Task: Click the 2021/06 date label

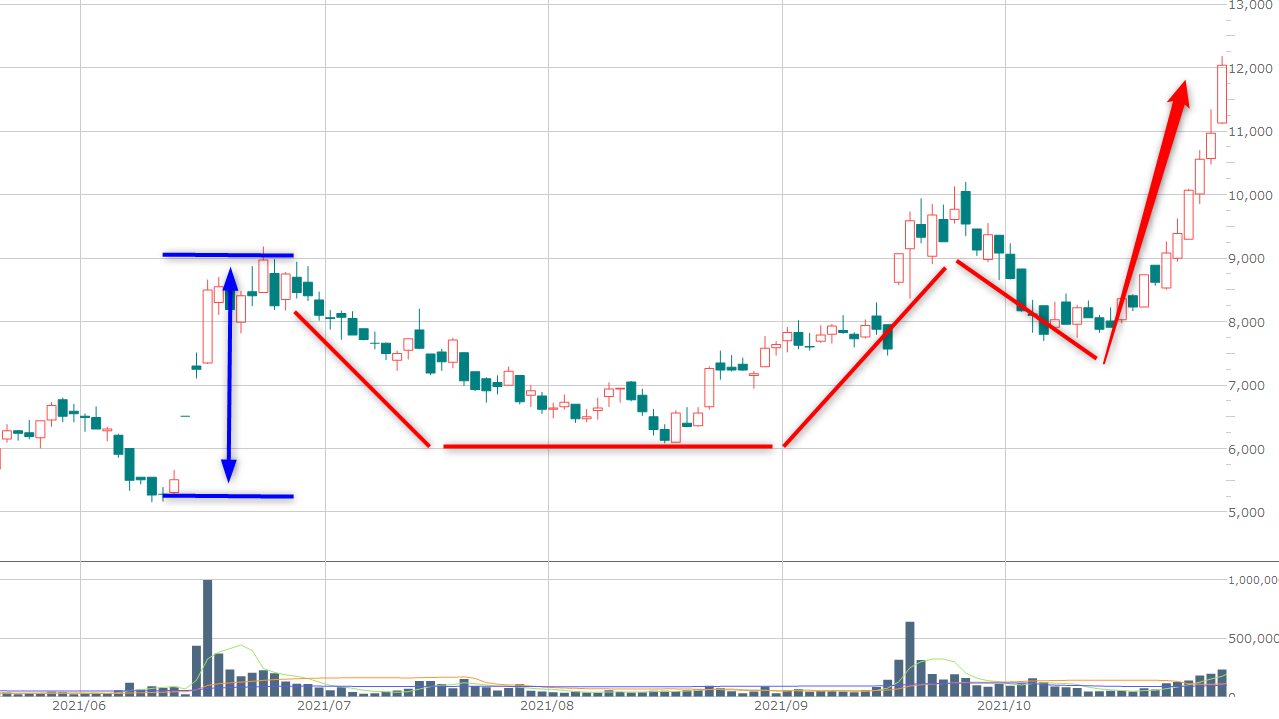Action: [x=79, y=706]
